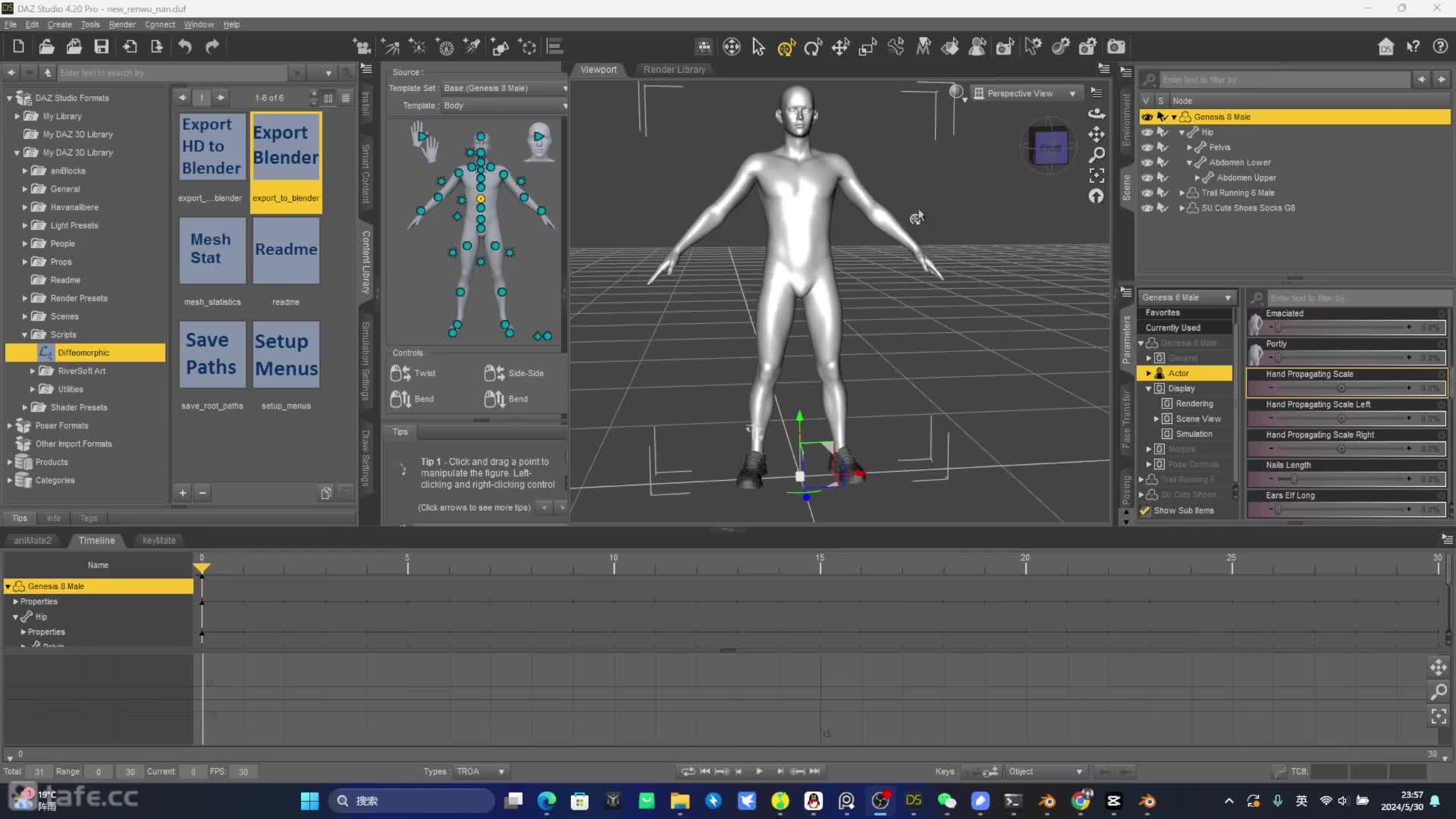Click the viewport orbit camera icon
This screenshot has height=819, width=1456.
coord(1097,114)
